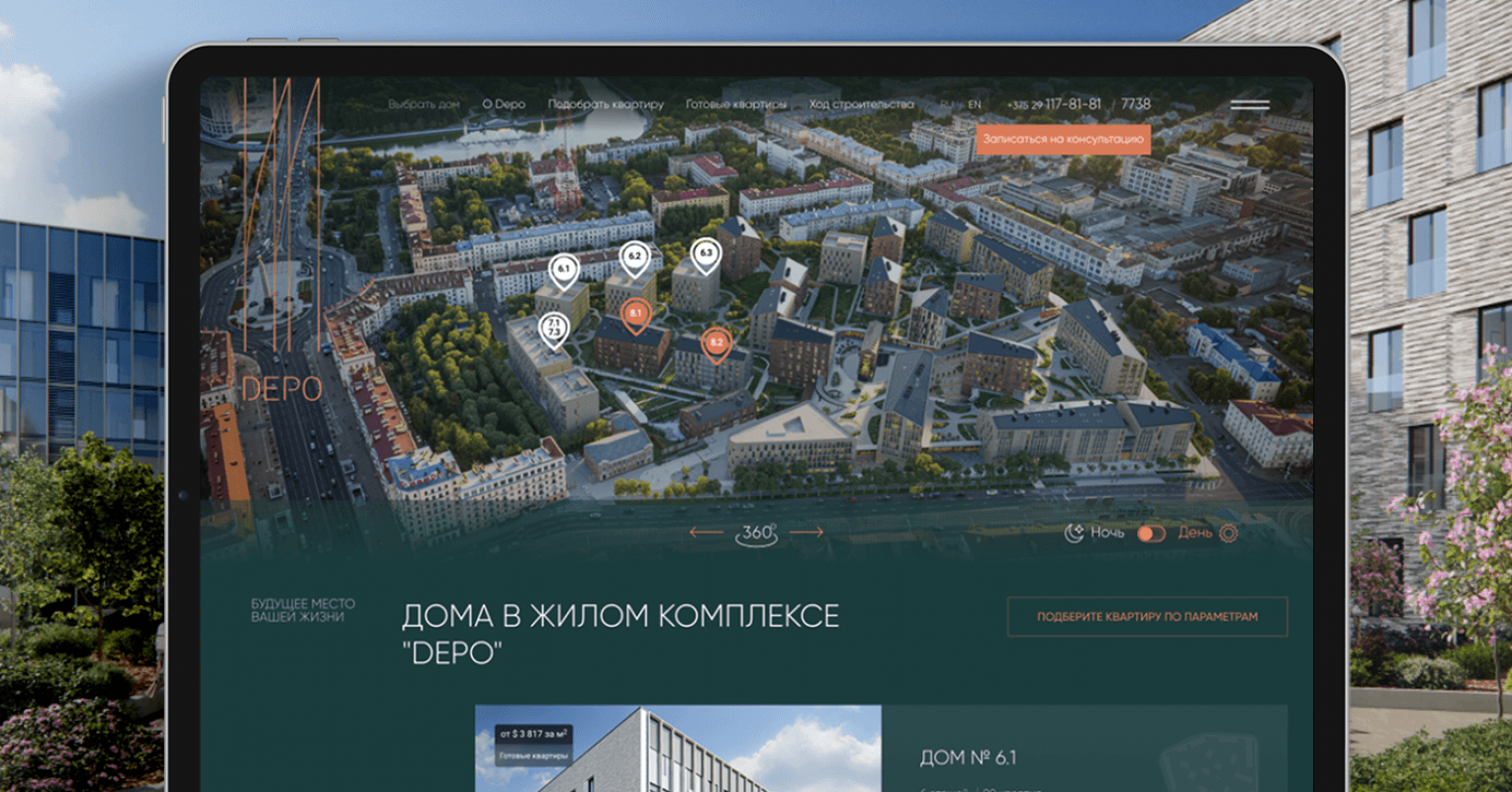Switch language to EN
1512x792 pixels.
[975, 104]
